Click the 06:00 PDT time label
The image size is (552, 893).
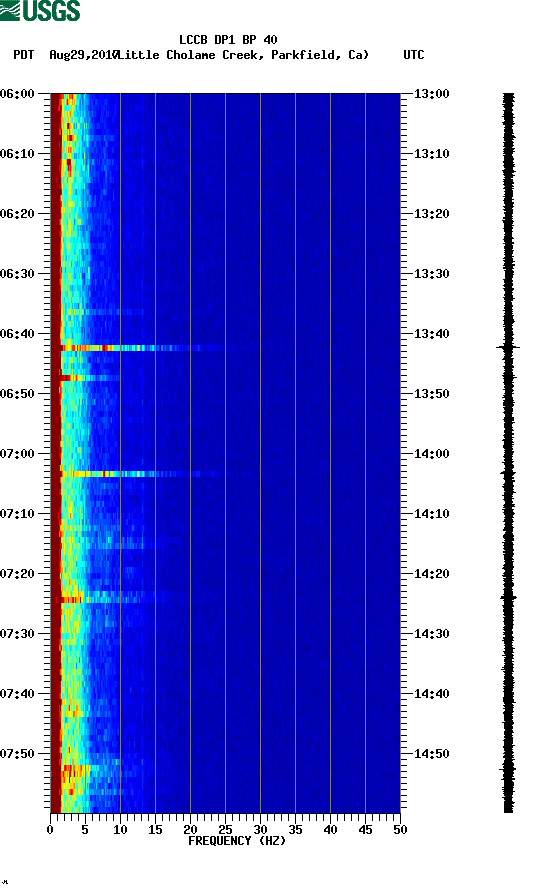point(18,93)
